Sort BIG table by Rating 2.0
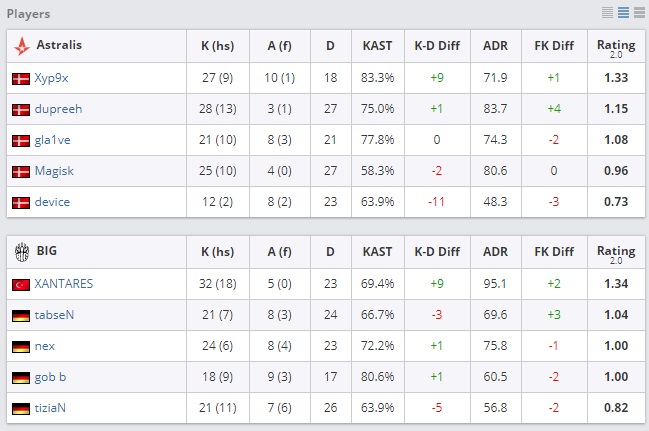Viewport: 649px width, 431px height. pyautogui.click(x=616, y=252)
